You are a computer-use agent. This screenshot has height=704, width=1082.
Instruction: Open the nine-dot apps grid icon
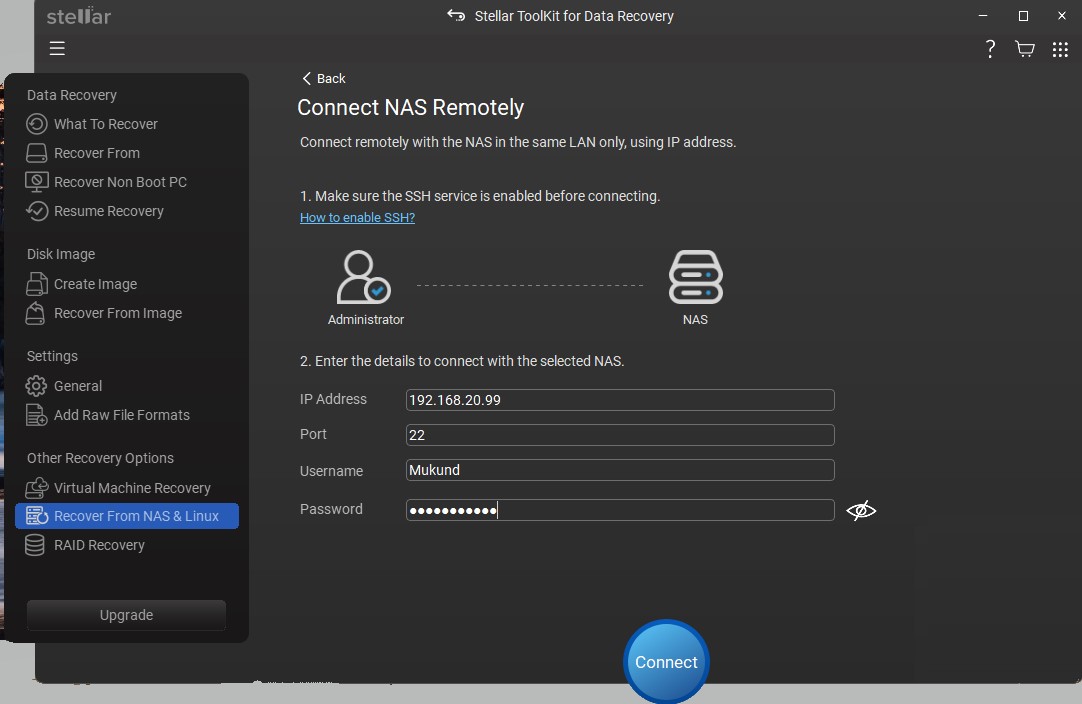pos(1060,49)
